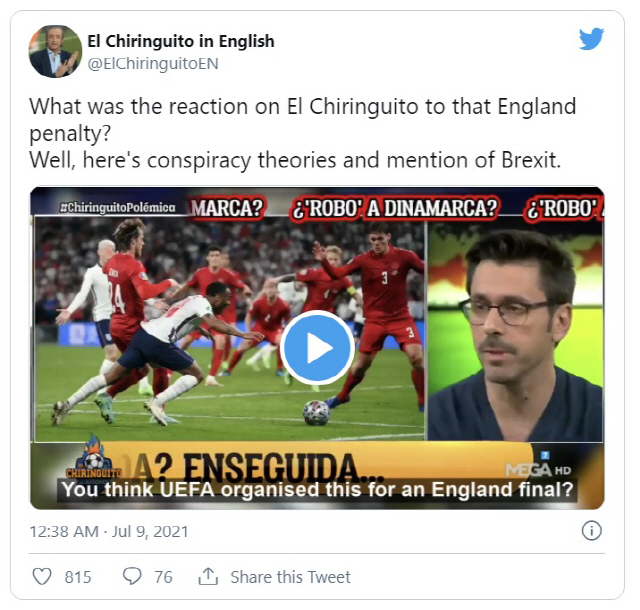This screenshot has width=640, height=610.
Task: Like the tweet with the heart icon
Action: click(42, 577)
